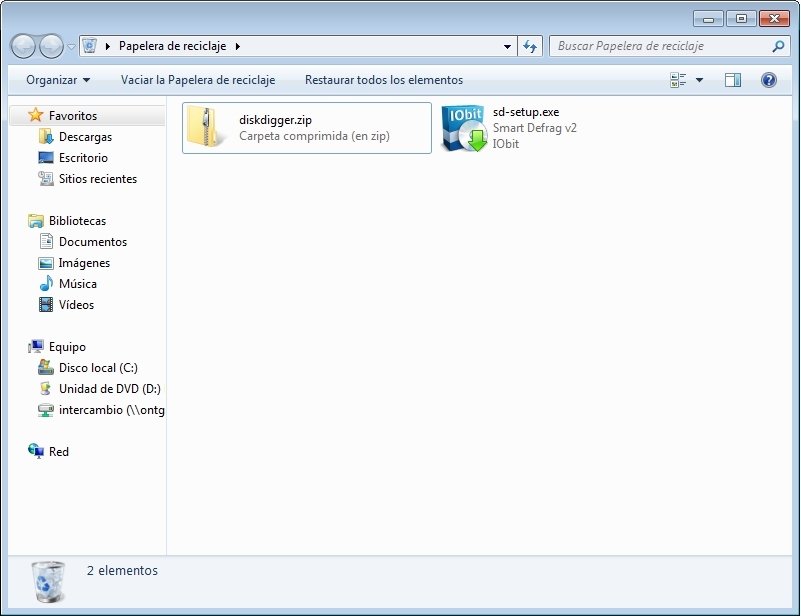This screenshot has width=801, height=616.
Task: Click the Recycle Bin icon in details pane
Action: coord(49,581)
